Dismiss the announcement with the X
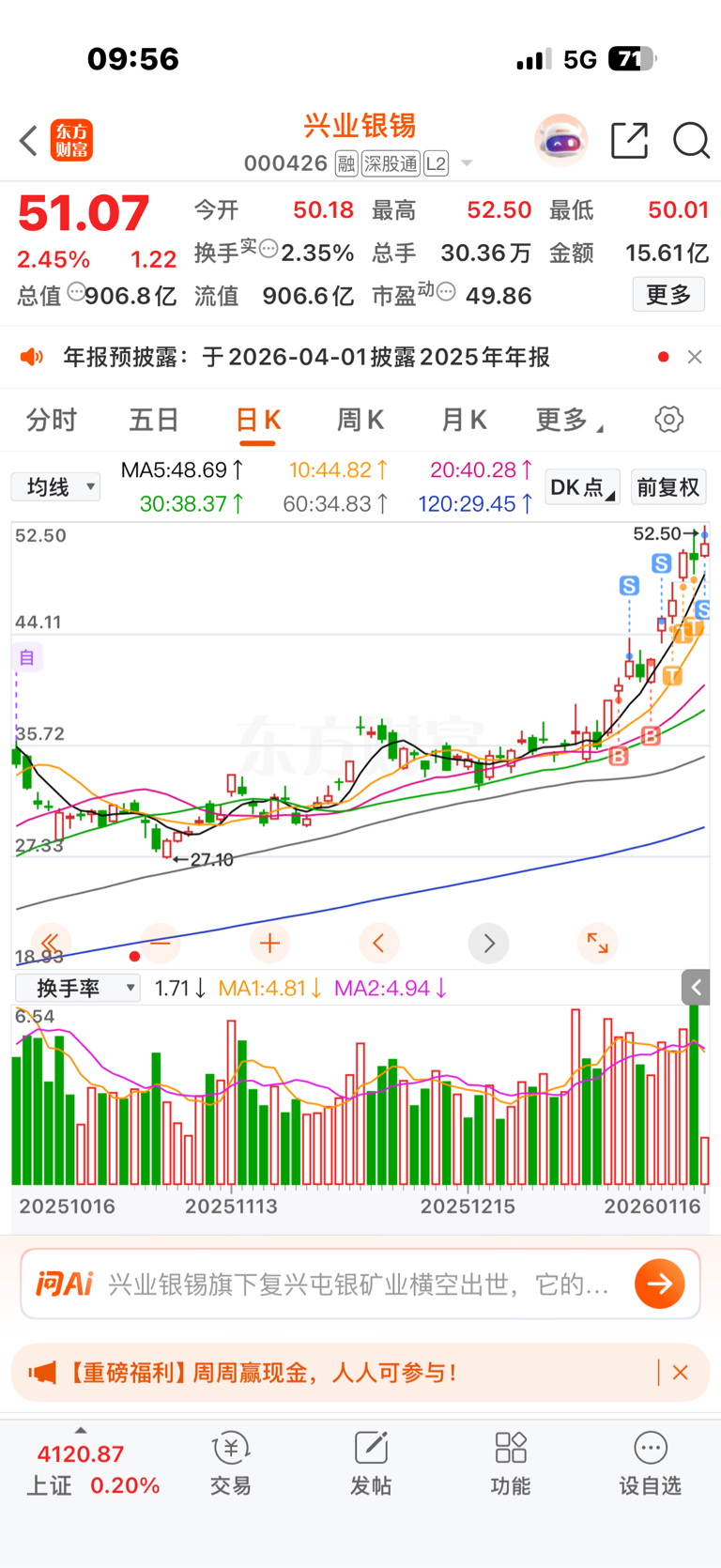 [x=695, y=357]
